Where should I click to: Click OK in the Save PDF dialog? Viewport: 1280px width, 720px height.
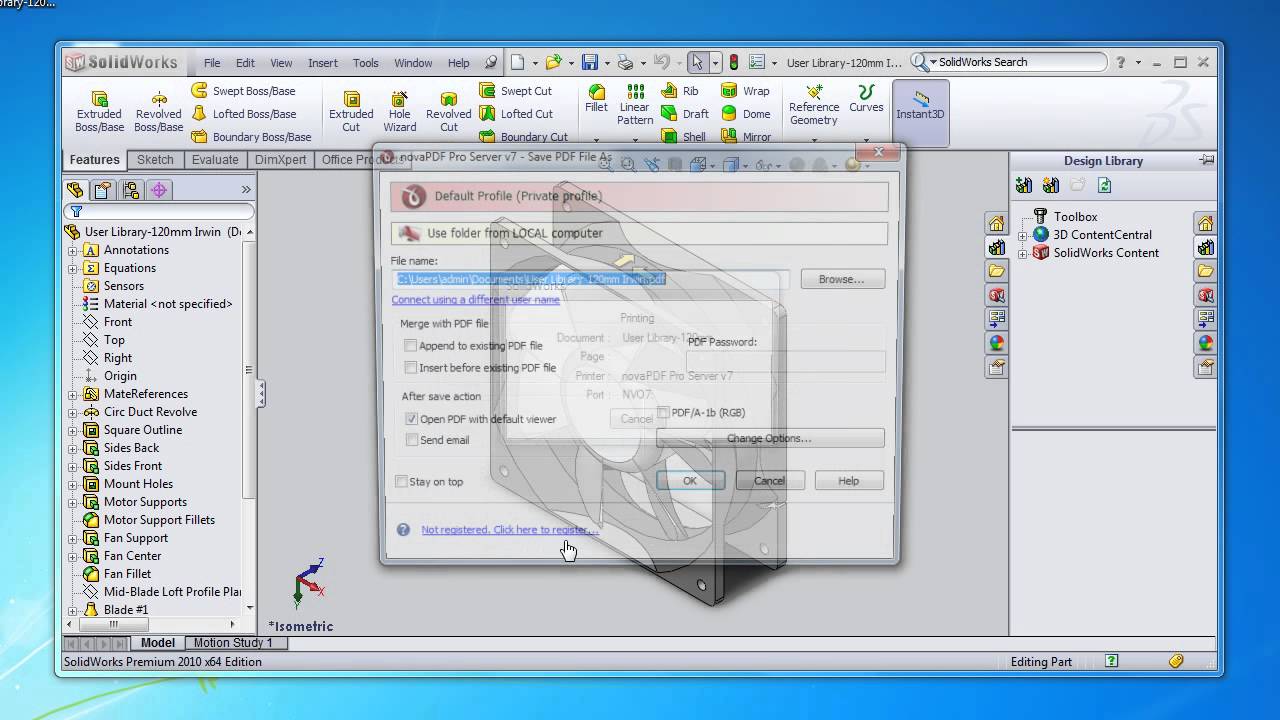pos(690,481)
